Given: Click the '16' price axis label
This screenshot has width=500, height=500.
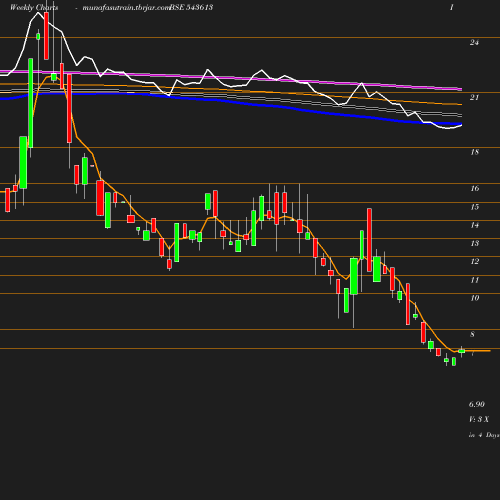Looking at the screenshot, I should pyautogui.click(x=475, y=188).
